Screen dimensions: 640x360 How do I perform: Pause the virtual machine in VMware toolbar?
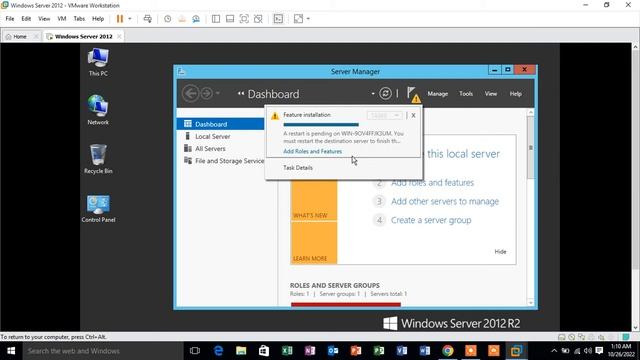tap(120, 19)
